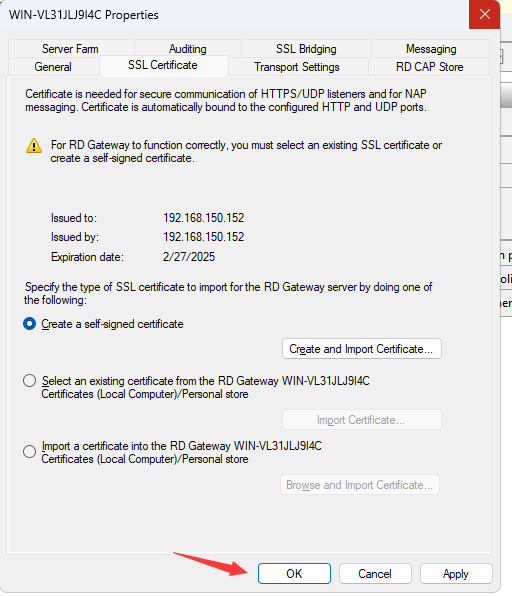
Task: Select Create a self-signed certificate option
Action: 30,324
